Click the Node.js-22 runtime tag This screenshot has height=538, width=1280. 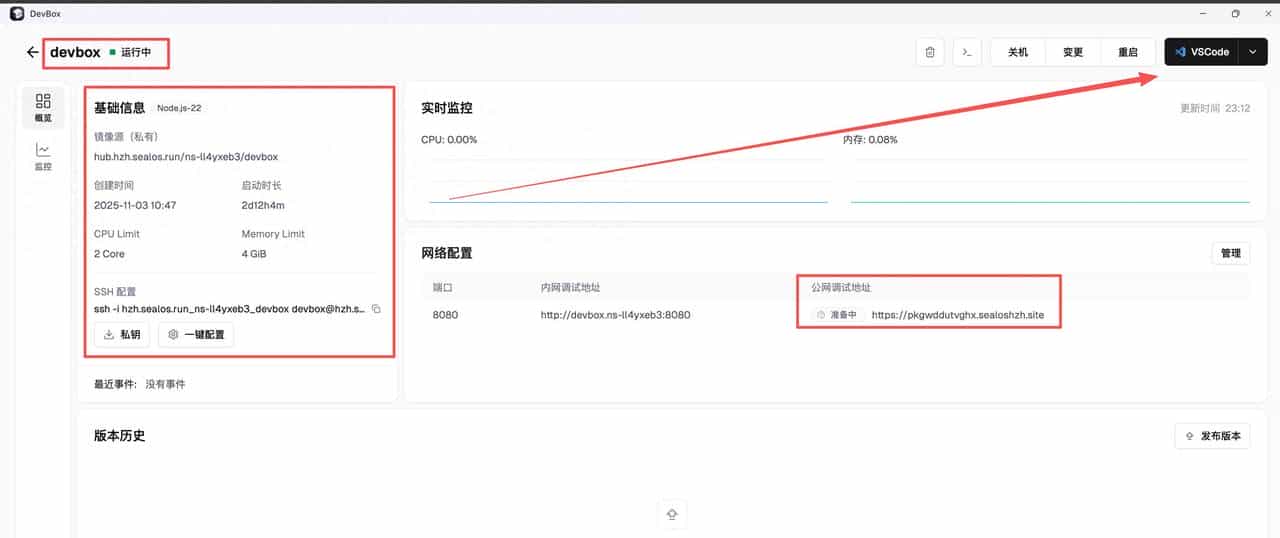click(180, 108)
